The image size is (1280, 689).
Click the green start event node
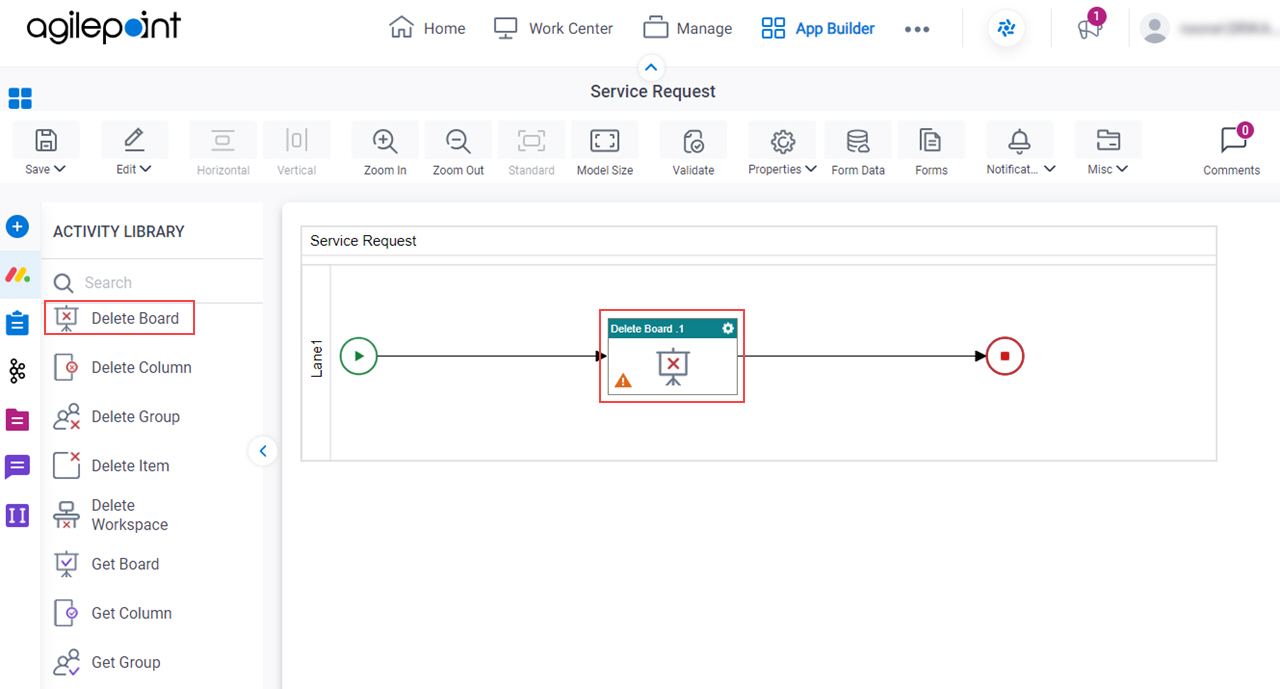click(x=358, y=356)
